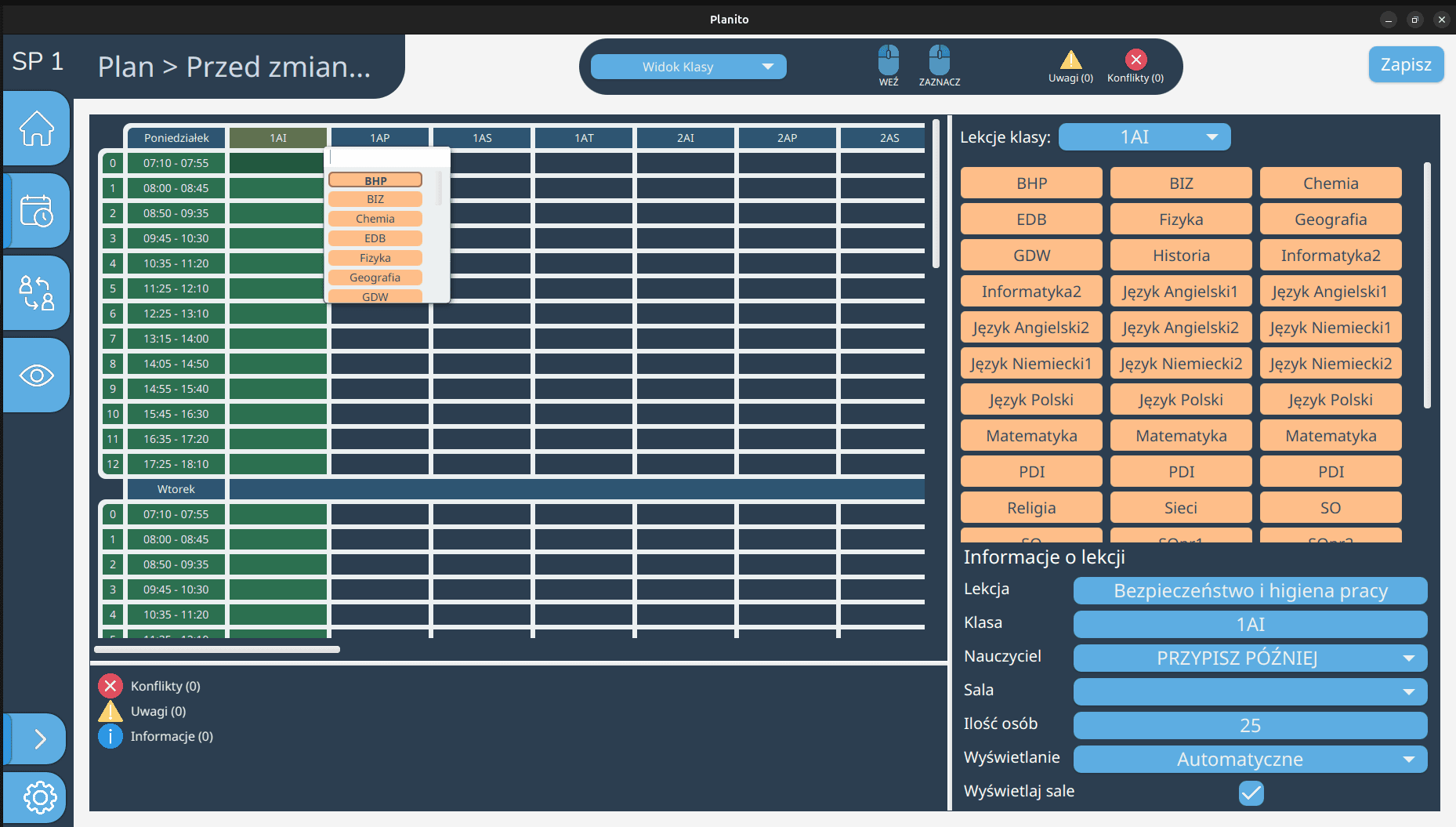Viewport: 1456px width, 827px height.
Task: Open the schedule calendar sidebar icon
Action: pos(37,211)
